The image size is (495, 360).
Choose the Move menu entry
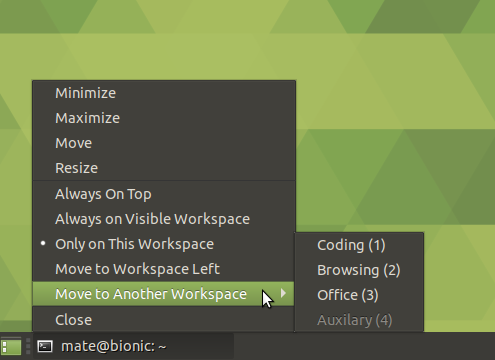coord(163,143)
